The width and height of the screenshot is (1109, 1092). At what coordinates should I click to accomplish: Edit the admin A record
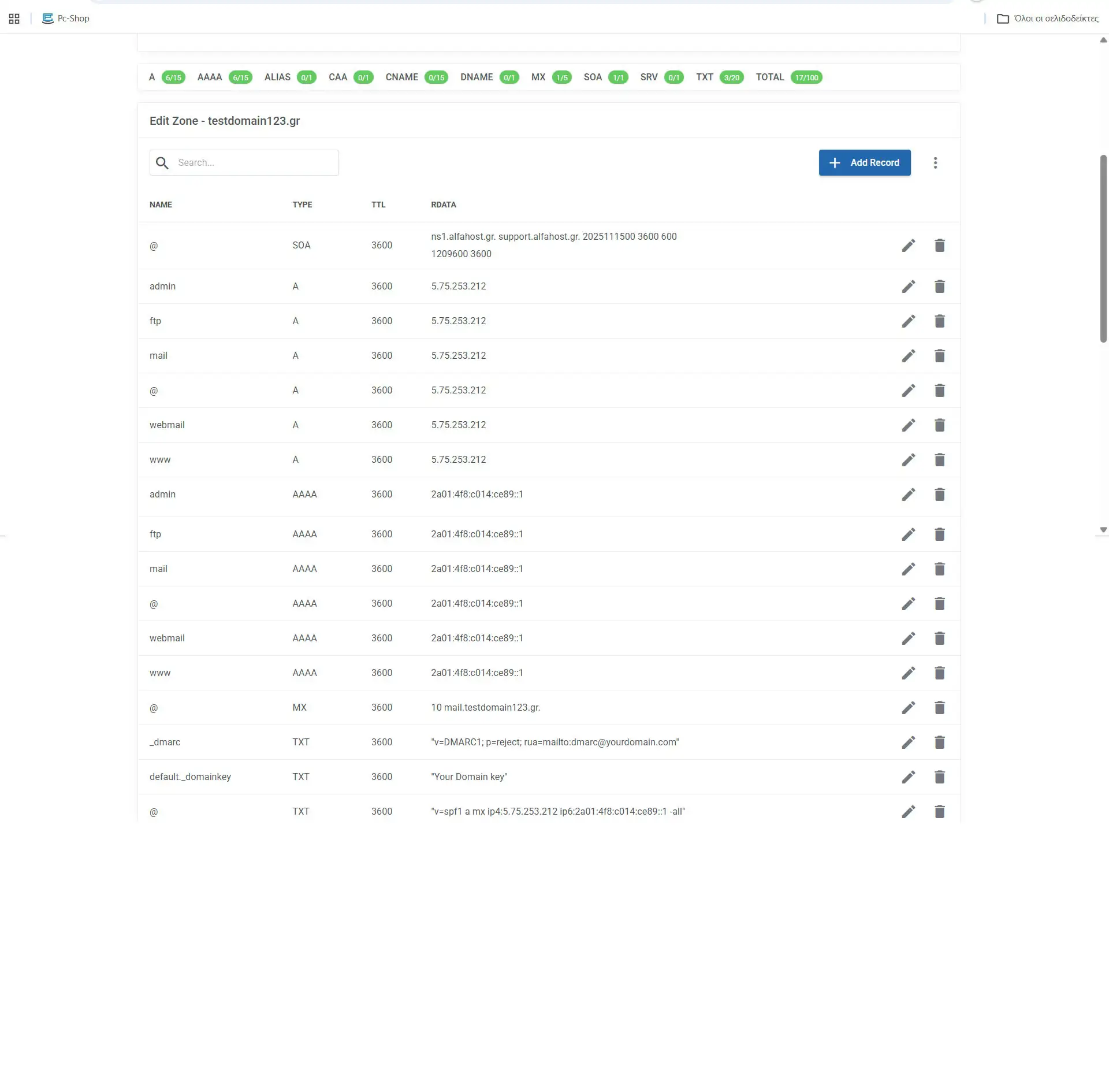pyautogui.click(x=909, y=286)
